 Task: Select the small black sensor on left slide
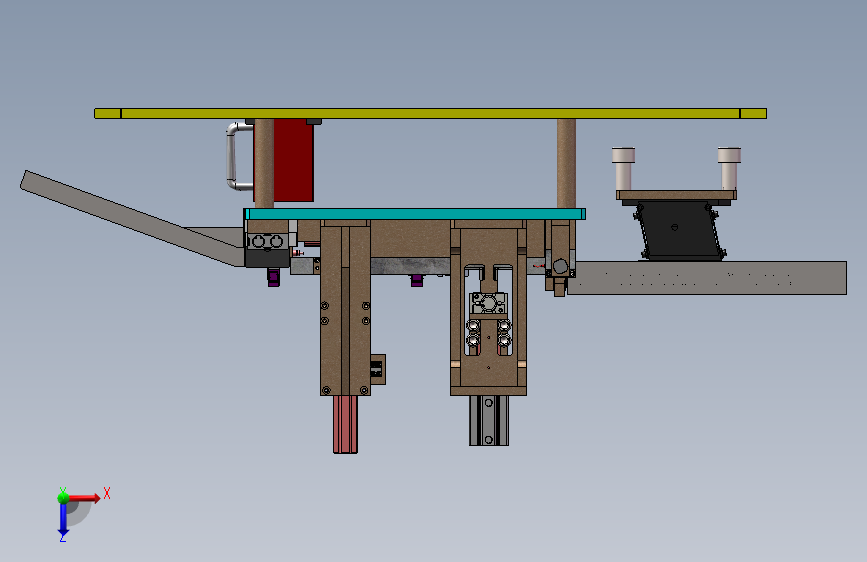coord(378,369)
